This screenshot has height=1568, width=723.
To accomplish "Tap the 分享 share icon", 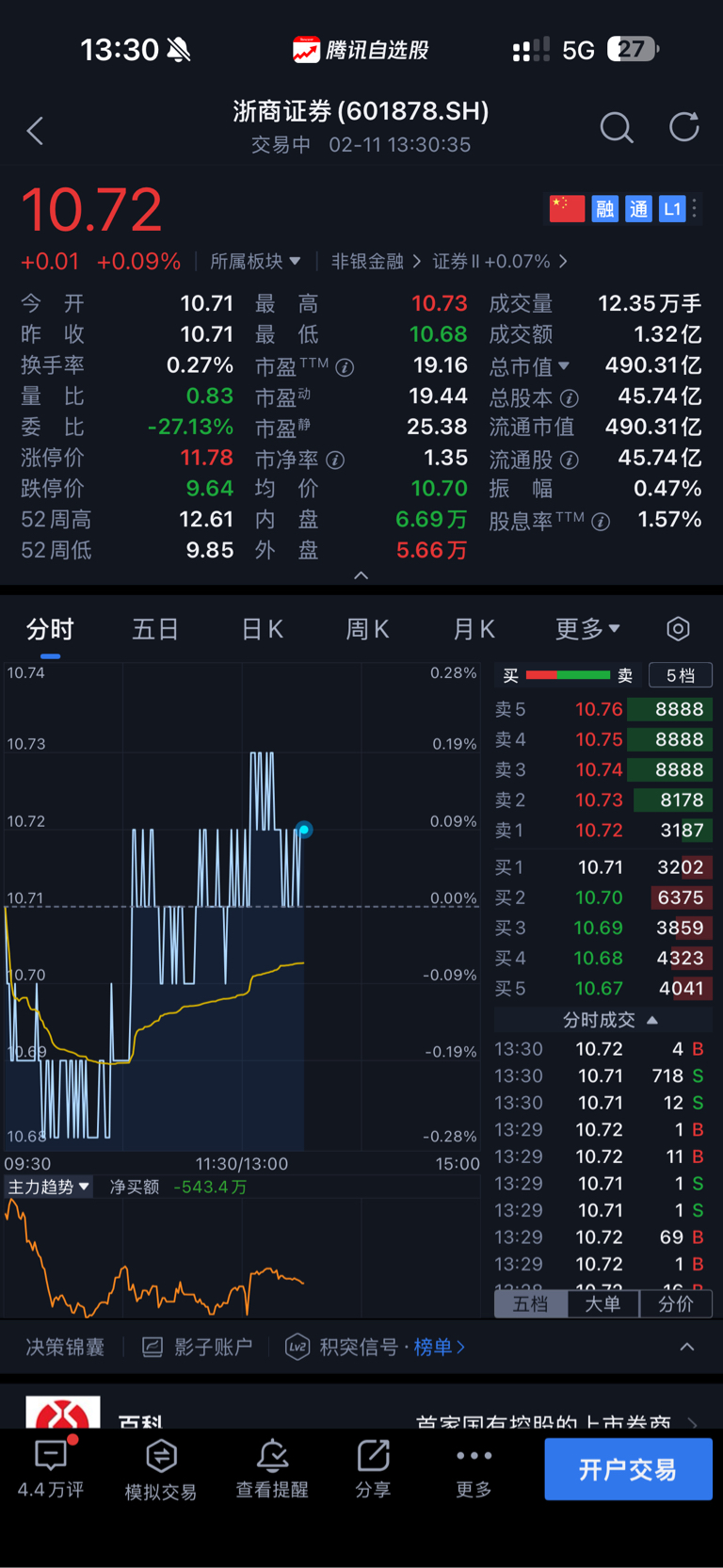I will (373, 1455).
